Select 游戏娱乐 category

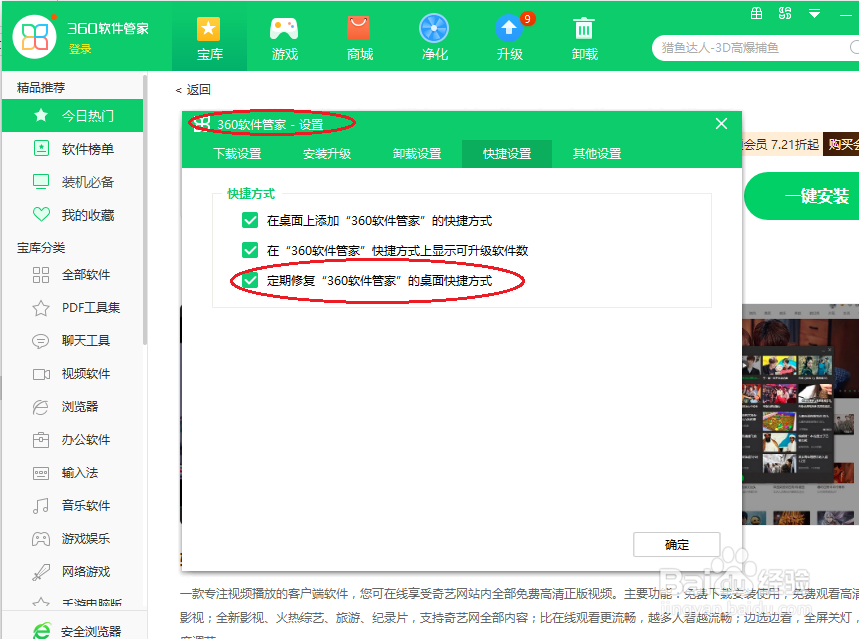72,538
